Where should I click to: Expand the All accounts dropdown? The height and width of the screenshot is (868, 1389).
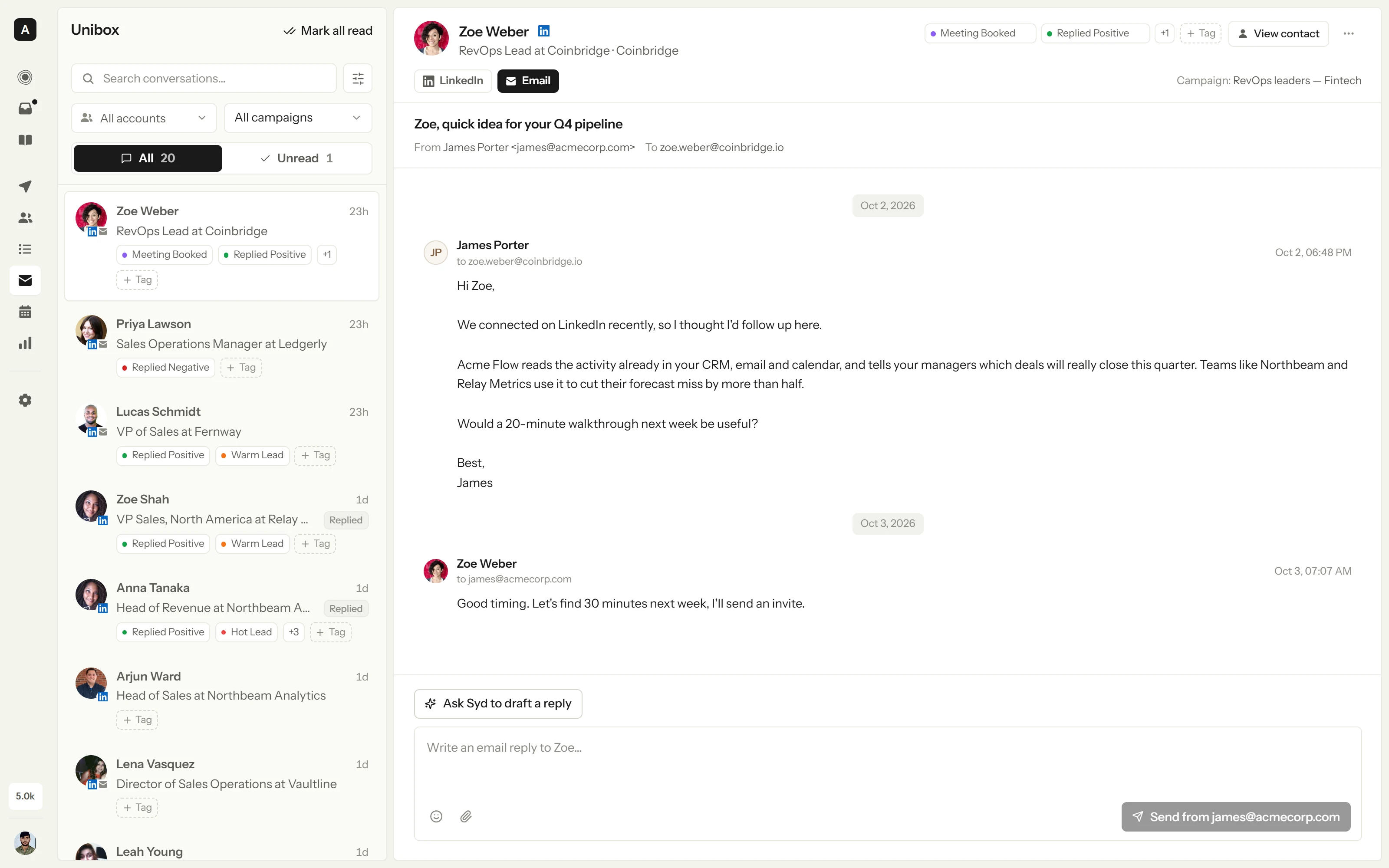pyautogui.click(x=144, y=118)
